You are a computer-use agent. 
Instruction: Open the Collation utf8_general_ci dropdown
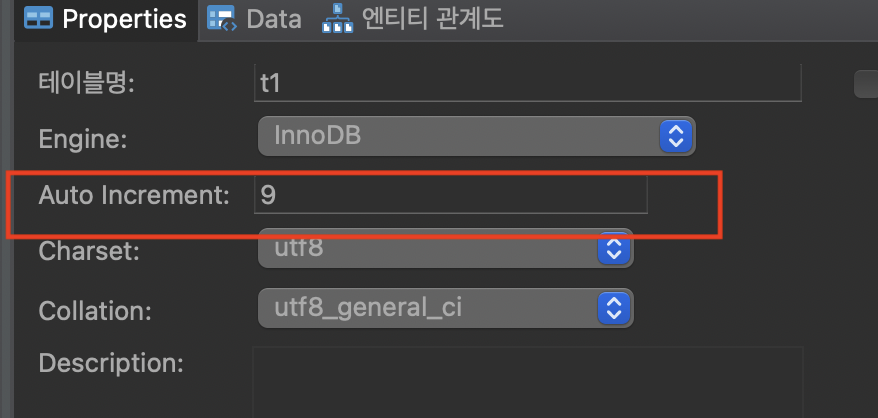click(x=446, y=308)
